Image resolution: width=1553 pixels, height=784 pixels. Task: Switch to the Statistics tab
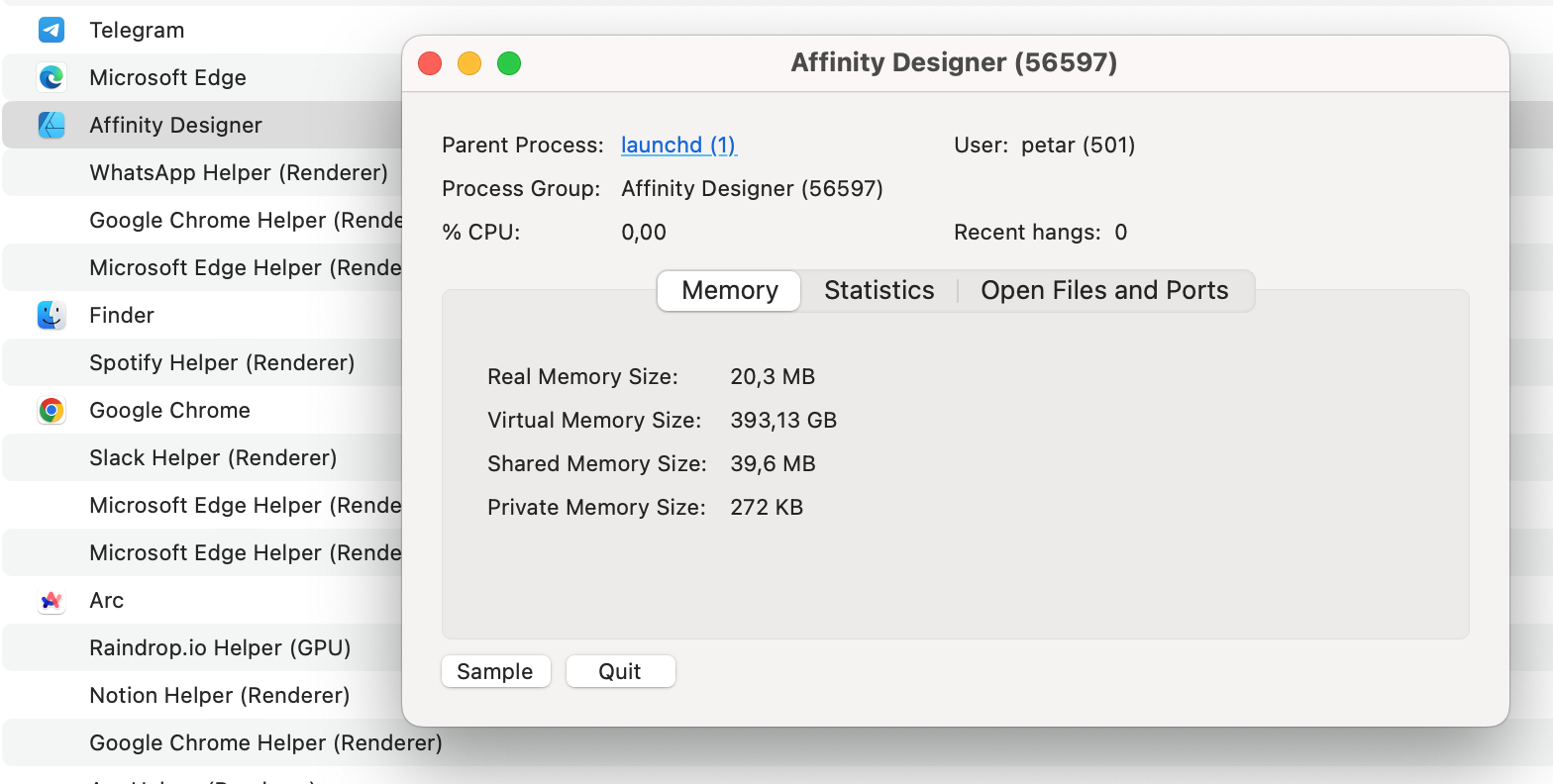[x=880, y=290]
